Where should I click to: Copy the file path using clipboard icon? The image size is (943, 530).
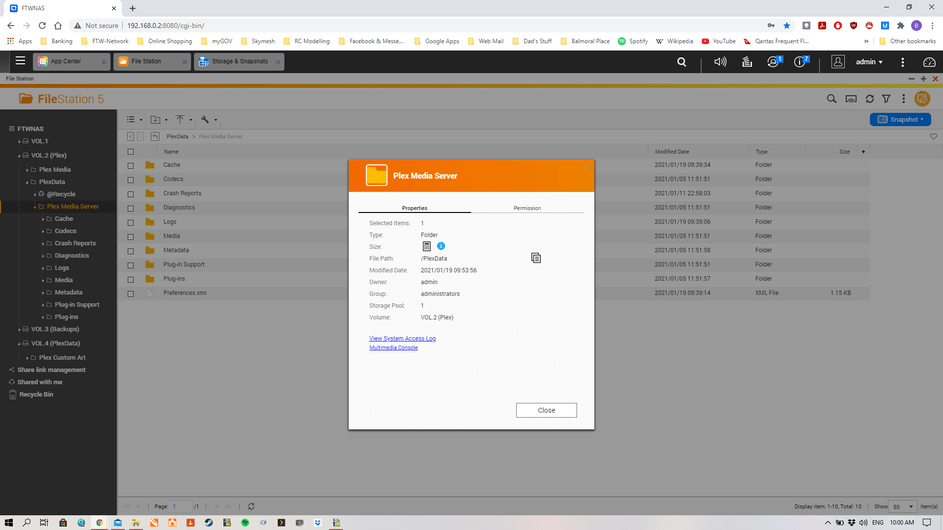point(536,258)
